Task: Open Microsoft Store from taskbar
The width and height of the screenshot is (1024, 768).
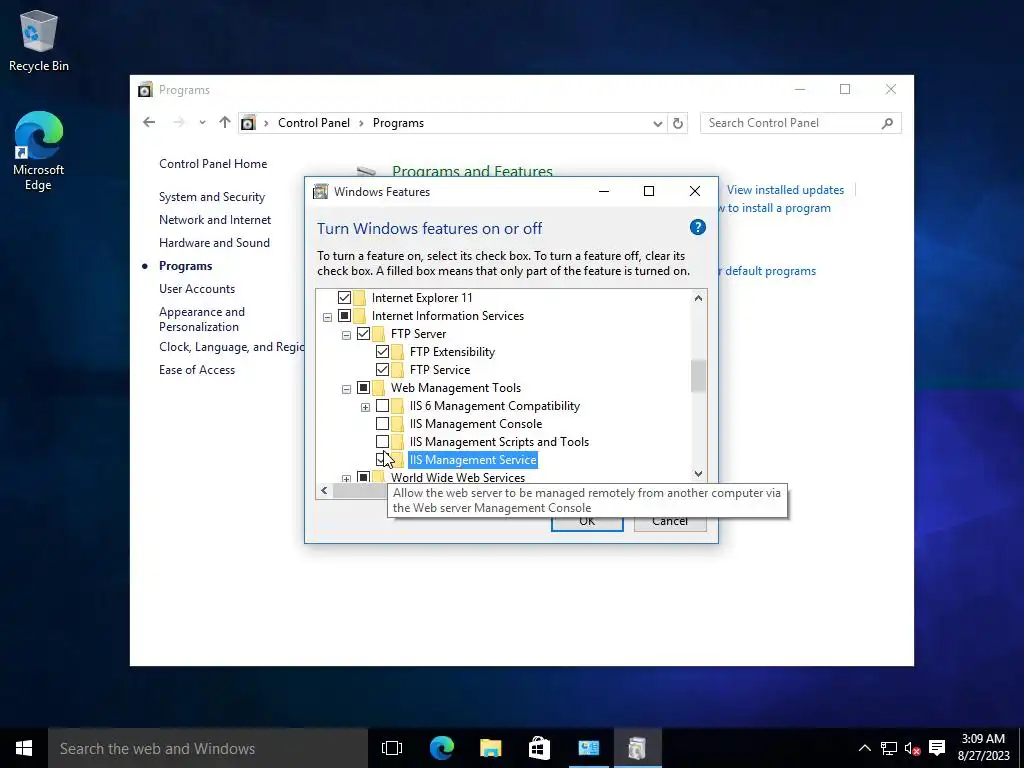Action: click(x=539, y=748)
